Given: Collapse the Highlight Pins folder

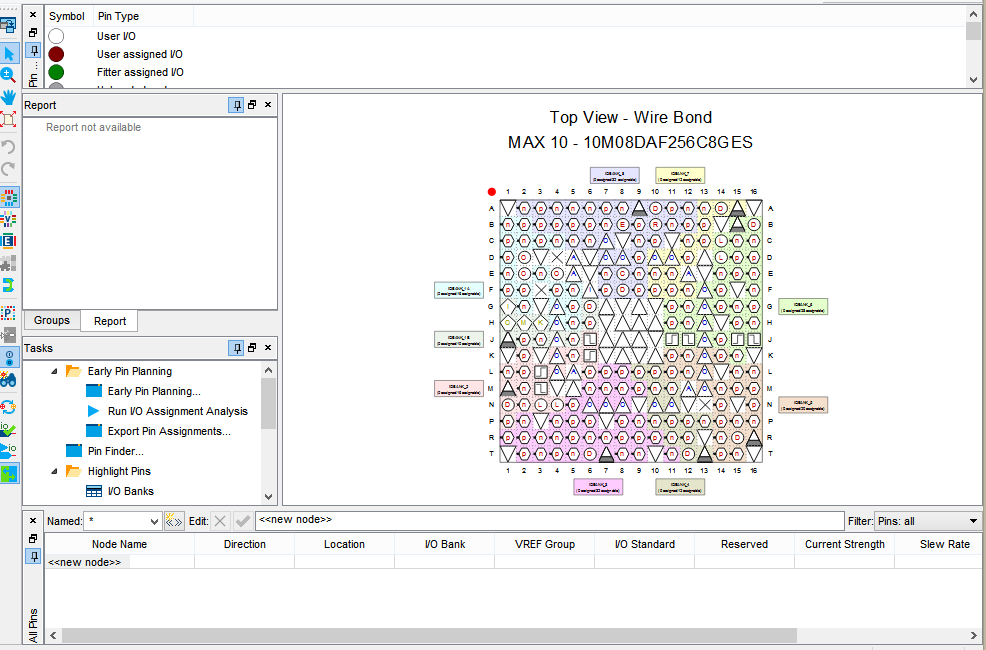Looking at the screenshot, I should [53, 471].
